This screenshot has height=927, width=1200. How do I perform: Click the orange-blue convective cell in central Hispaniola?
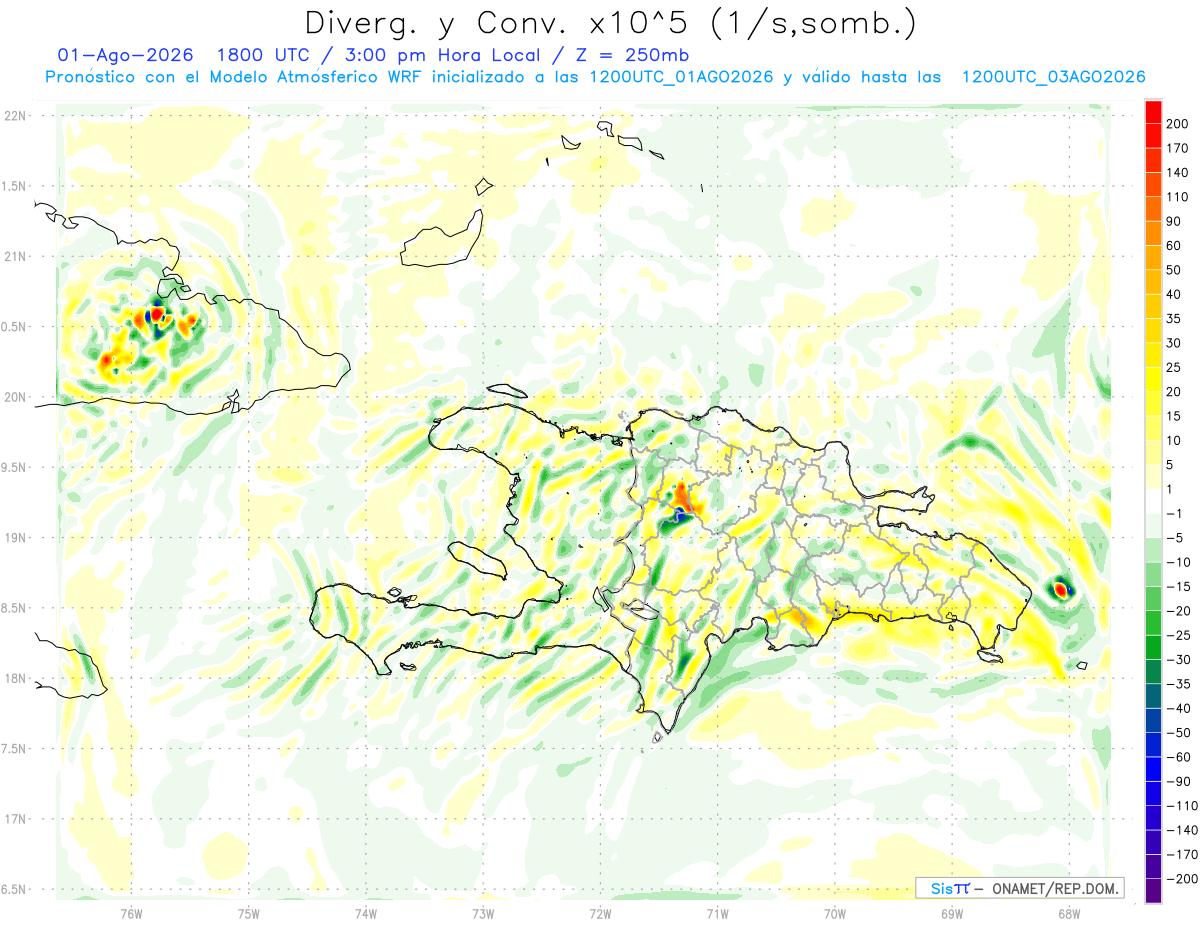point(680,505)
